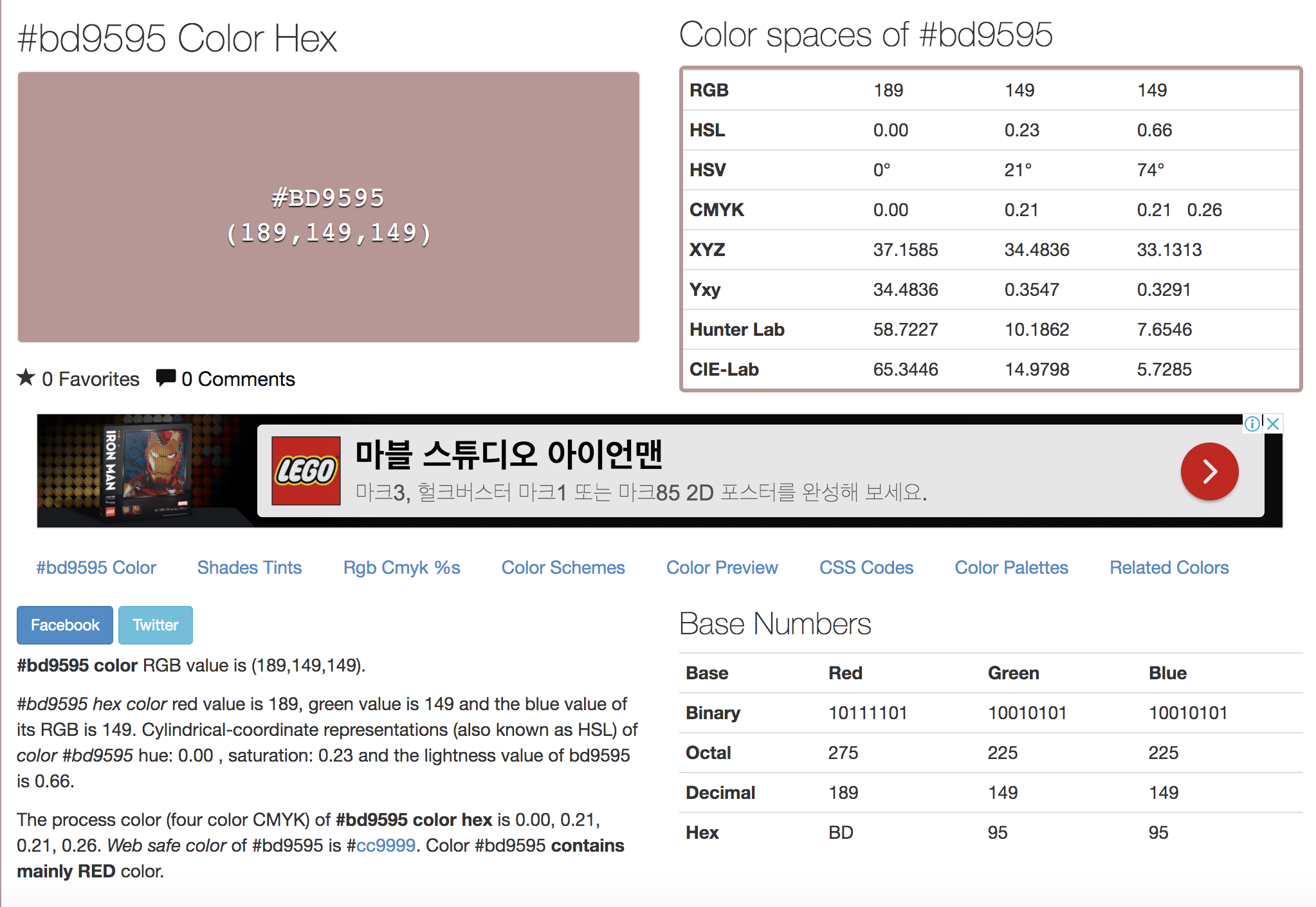Share on Facebook button
The image size is (1316, 907).
tap(65, 625)
